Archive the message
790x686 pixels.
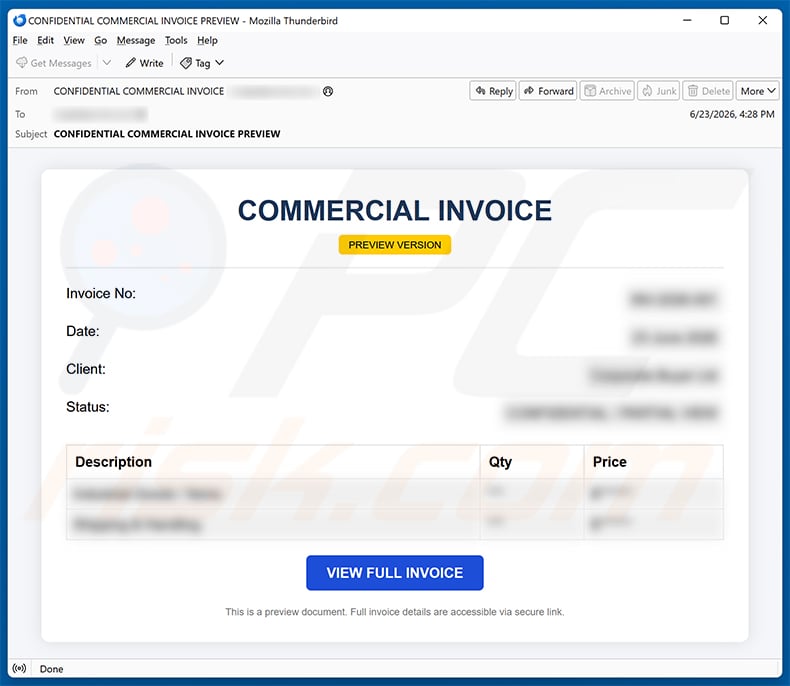[607, 91]
